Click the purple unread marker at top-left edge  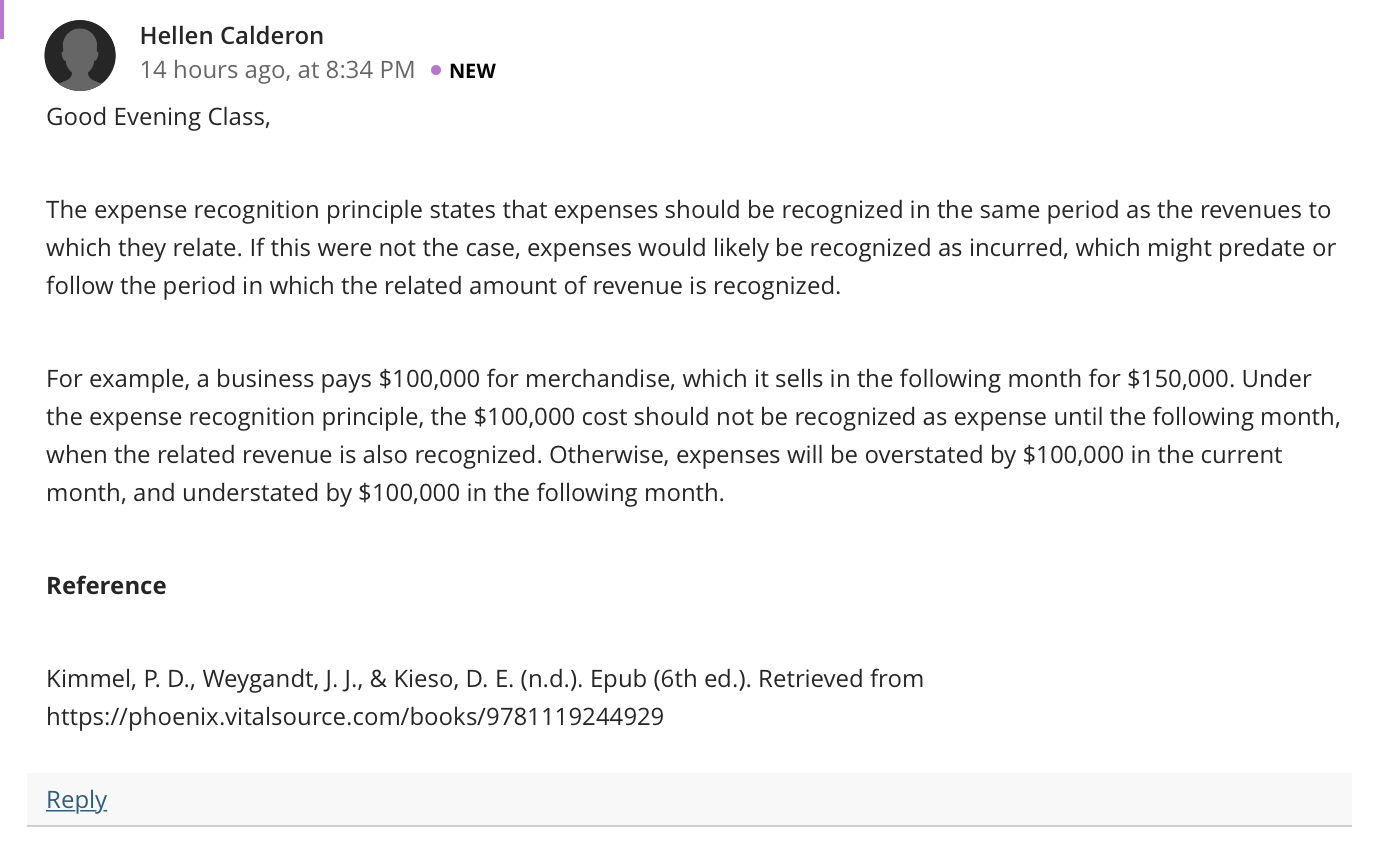pos(2,19)
